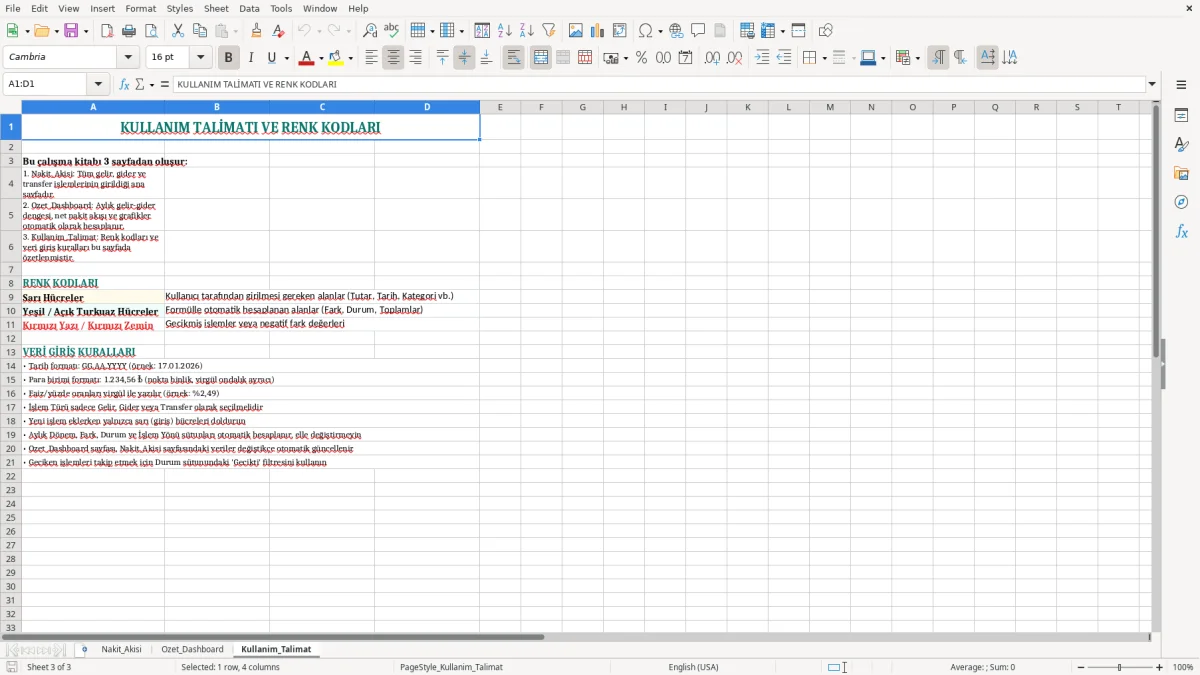This screenshot has width=1200, height=675.
Task: Open the Format menu
Action: 141,9
